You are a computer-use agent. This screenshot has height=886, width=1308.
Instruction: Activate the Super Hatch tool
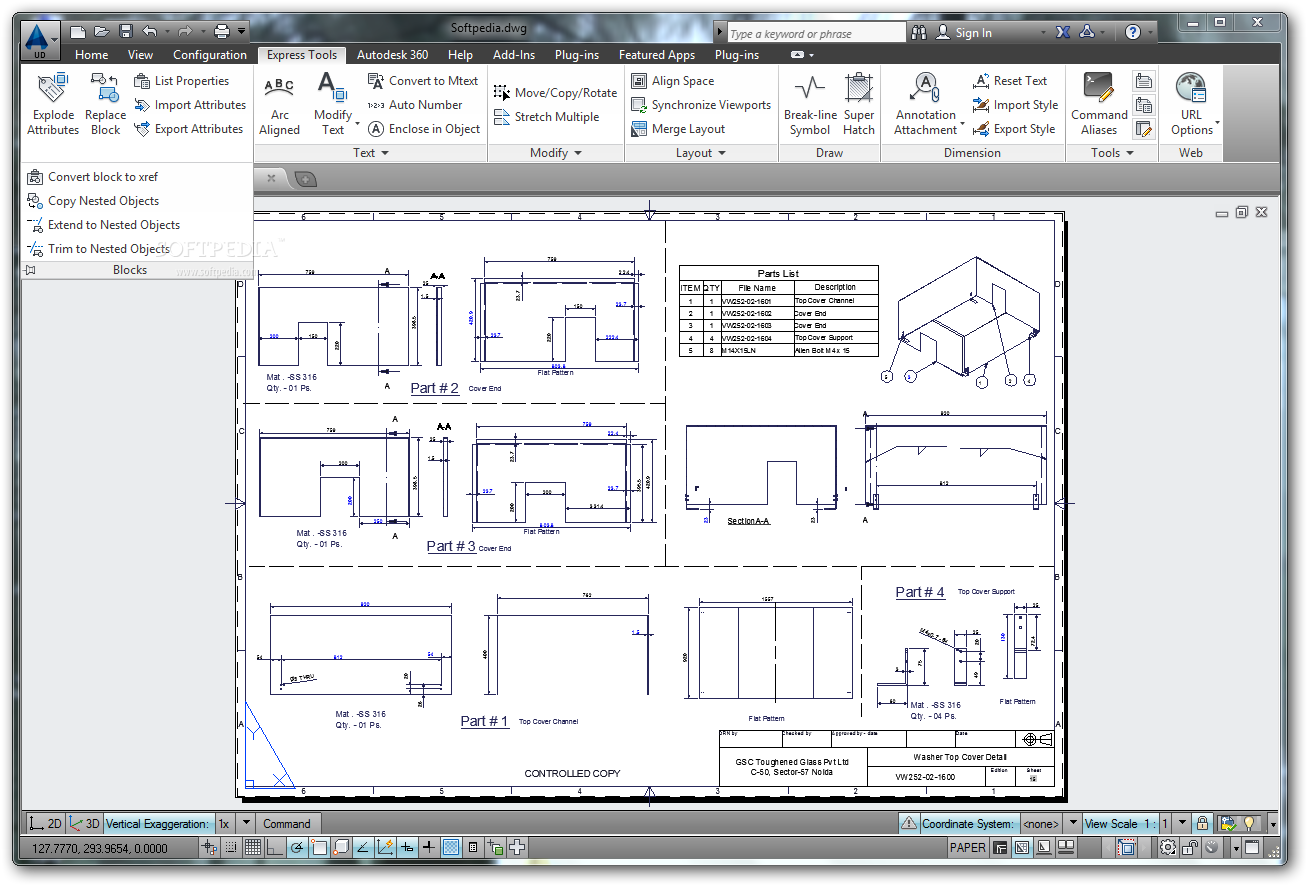point(859,104)
